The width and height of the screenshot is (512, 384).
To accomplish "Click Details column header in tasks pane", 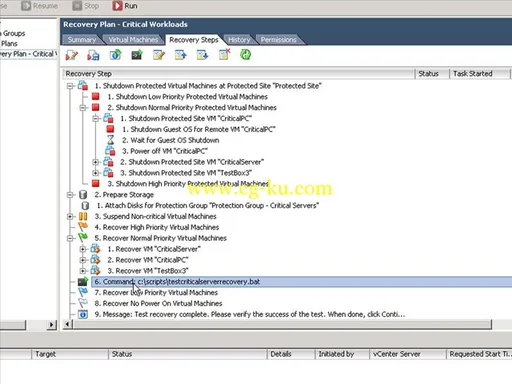I will [x=291, y=354].
